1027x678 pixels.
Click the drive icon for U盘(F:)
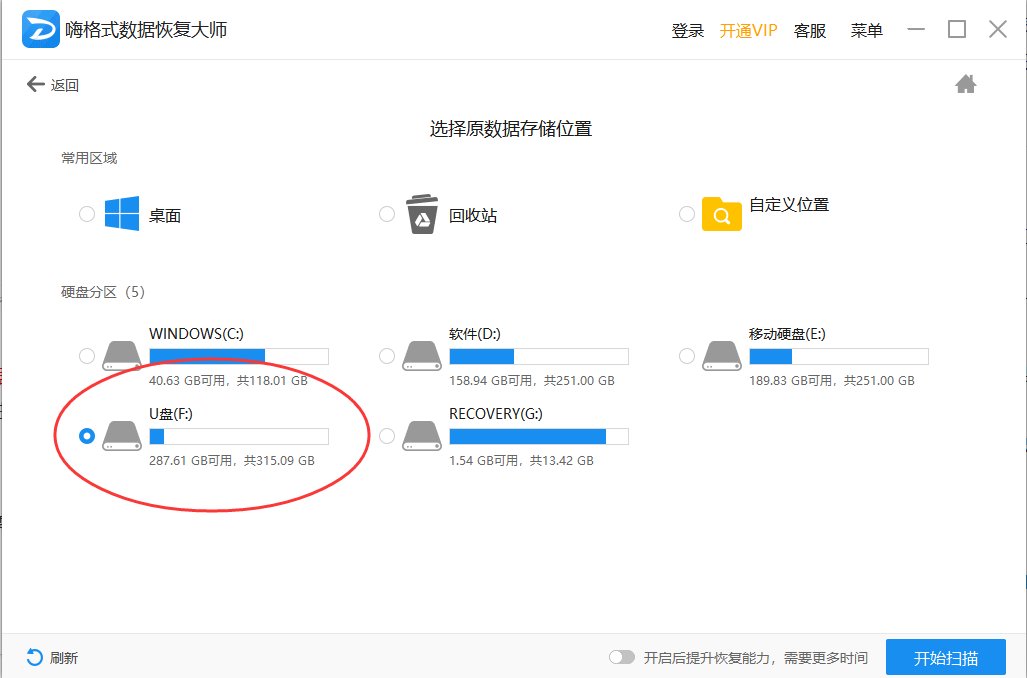(x=120, y=435)
